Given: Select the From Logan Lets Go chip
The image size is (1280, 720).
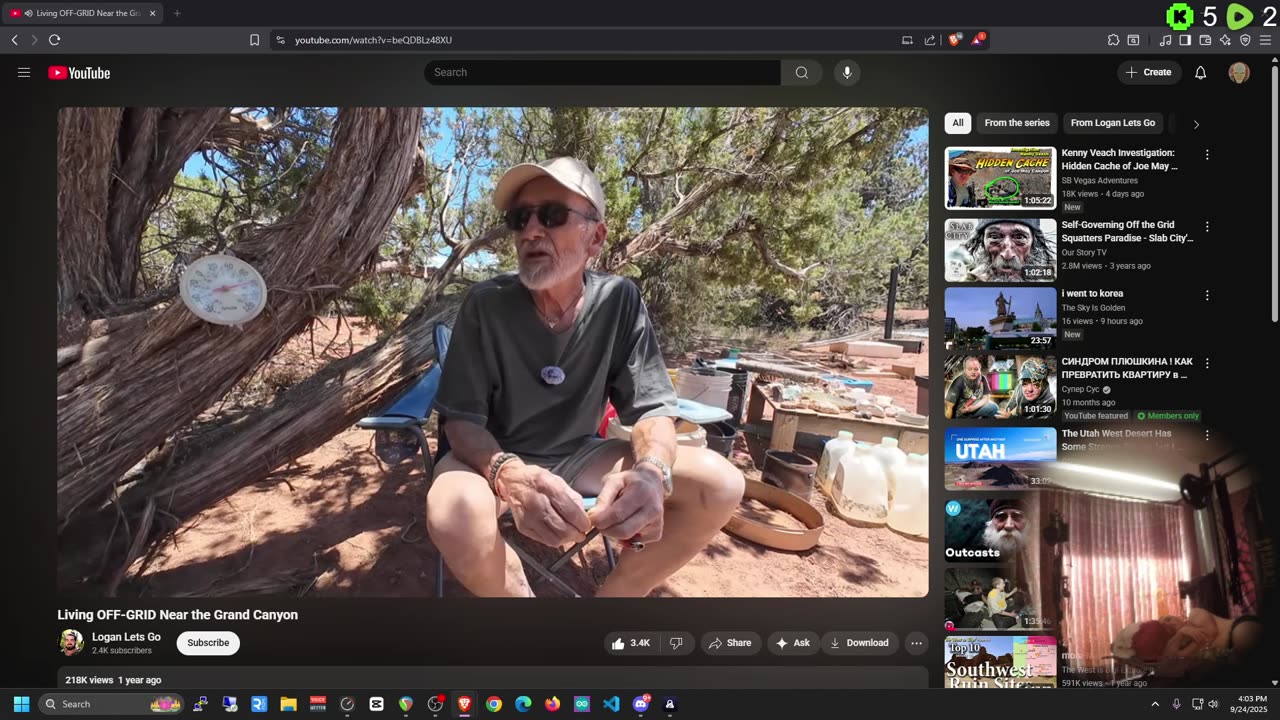Looking at the screenshot, I should point(1113,123).
